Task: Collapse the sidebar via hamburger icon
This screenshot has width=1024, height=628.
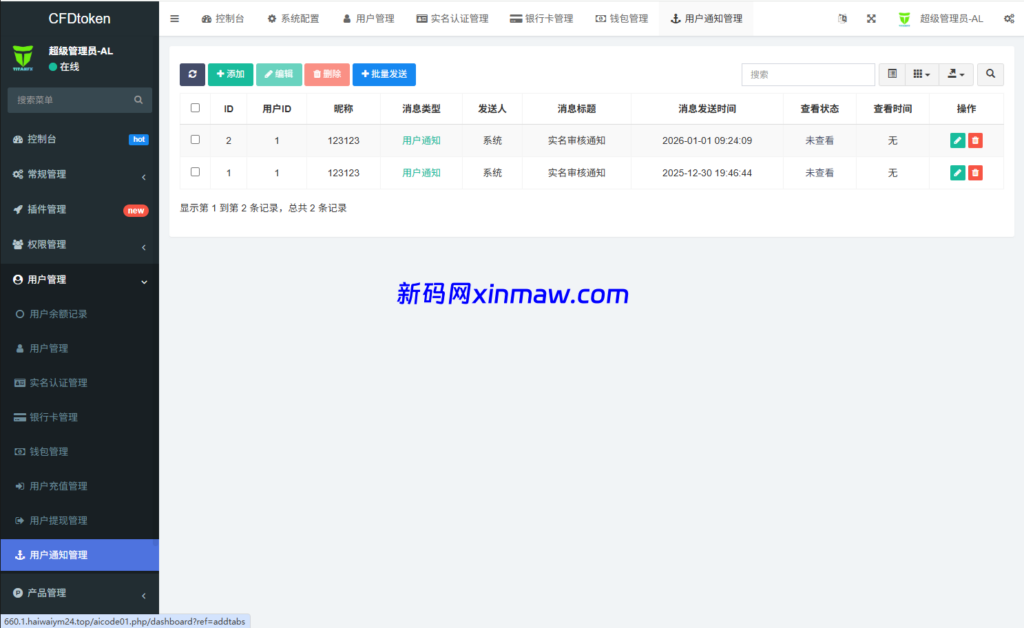Action: (x=174, y=18)
